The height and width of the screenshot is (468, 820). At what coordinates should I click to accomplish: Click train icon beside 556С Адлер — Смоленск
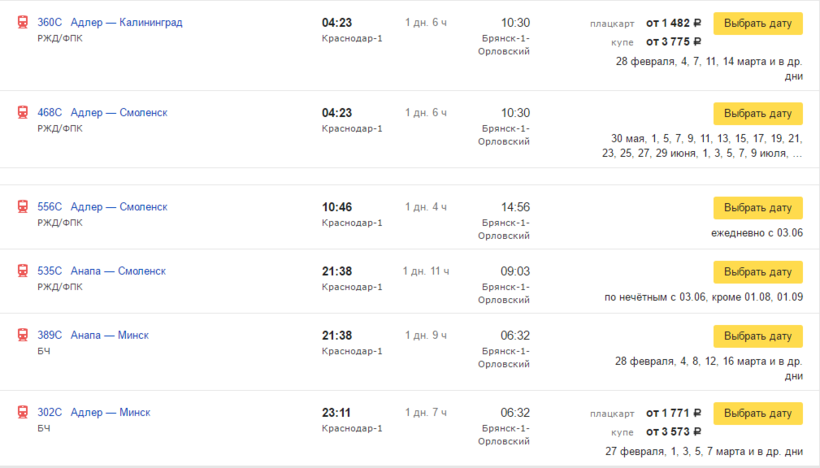(x=23, y=207)
